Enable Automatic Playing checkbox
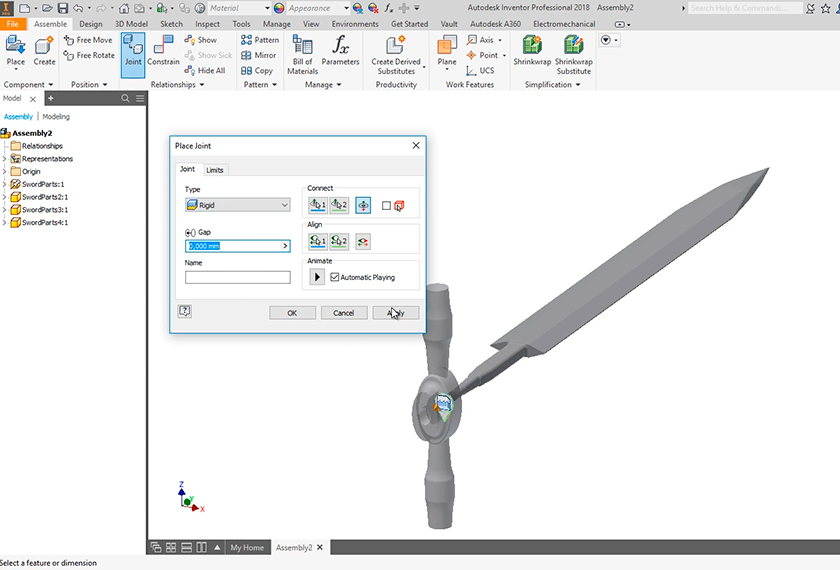 click(335, 277)
